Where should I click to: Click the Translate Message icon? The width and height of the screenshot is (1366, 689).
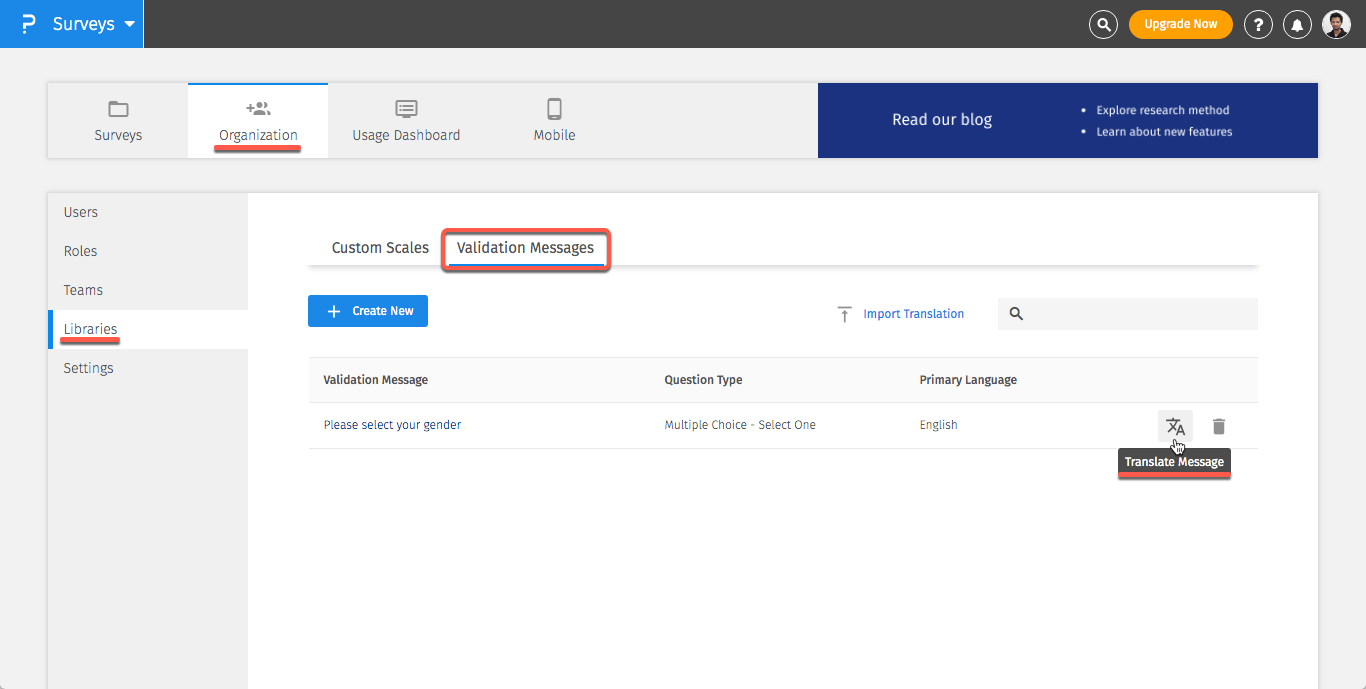1175,426
